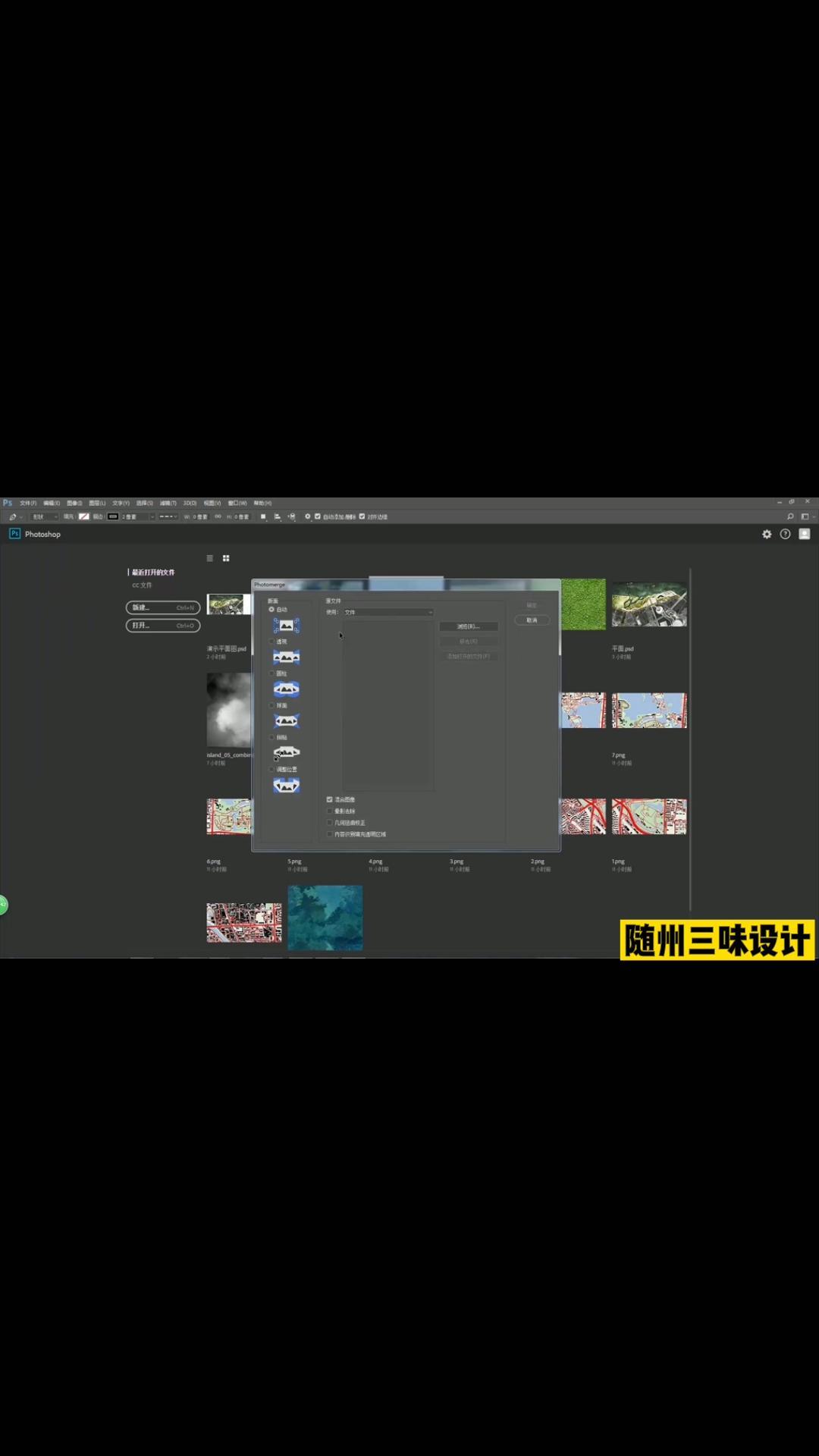Select the 球面 (Spherical) layout radio button
Screen dimensions: 819x1456
[x=272, y=706]
